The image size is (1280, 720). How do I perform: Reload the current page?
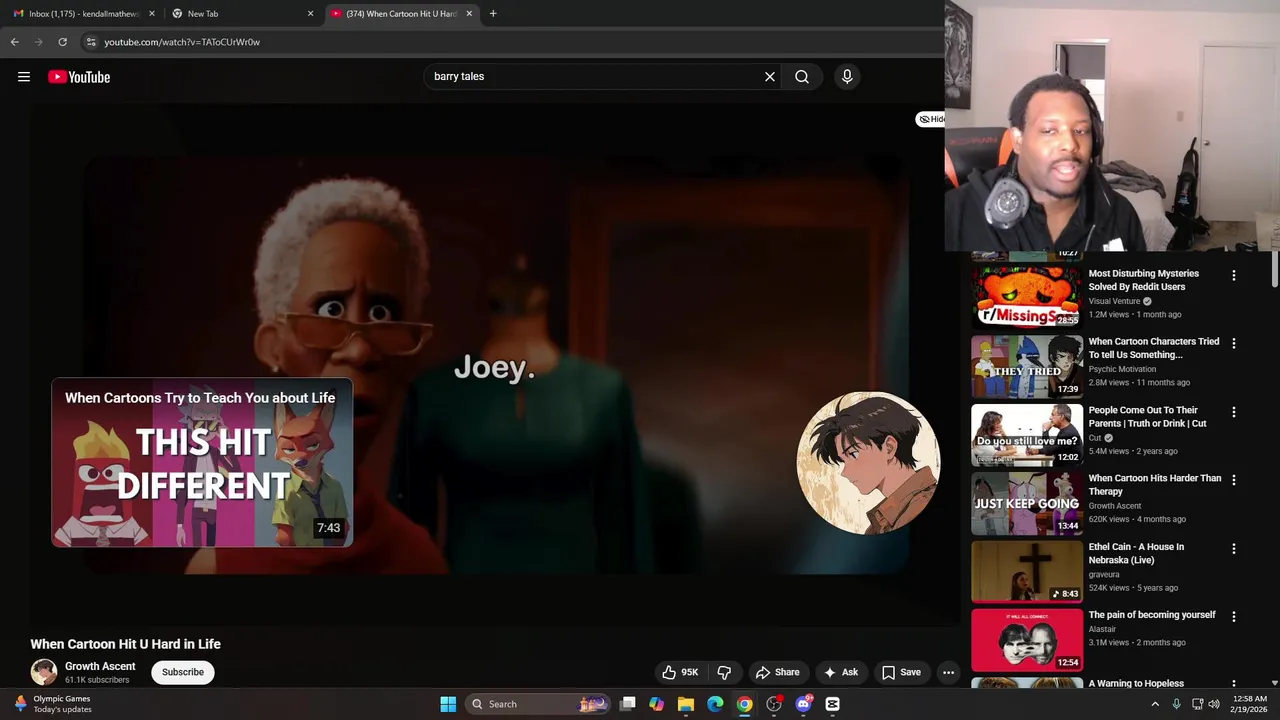coord(62,42)
